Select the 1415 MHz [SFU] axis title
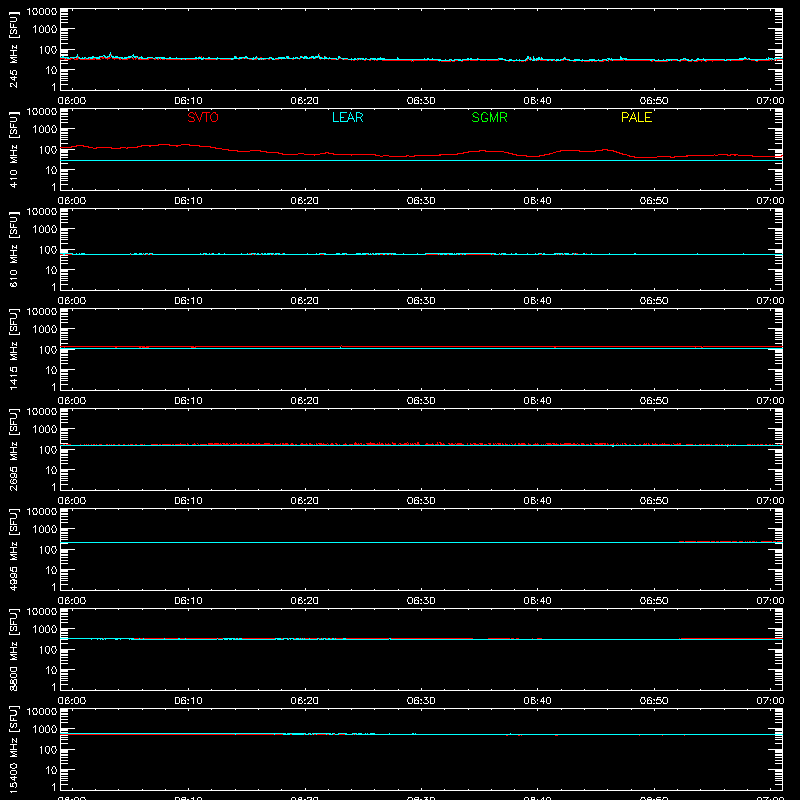The height and width of the screenshot is (800, 800). click(13, 349)
